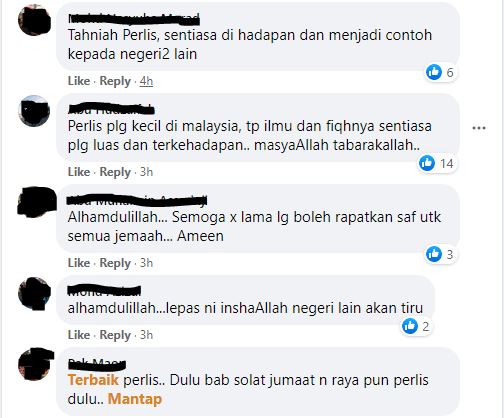The image size is (504, 418).
Task: Click the thumbs-up reaction icon showing 14 likes
Action: [427, 163]
